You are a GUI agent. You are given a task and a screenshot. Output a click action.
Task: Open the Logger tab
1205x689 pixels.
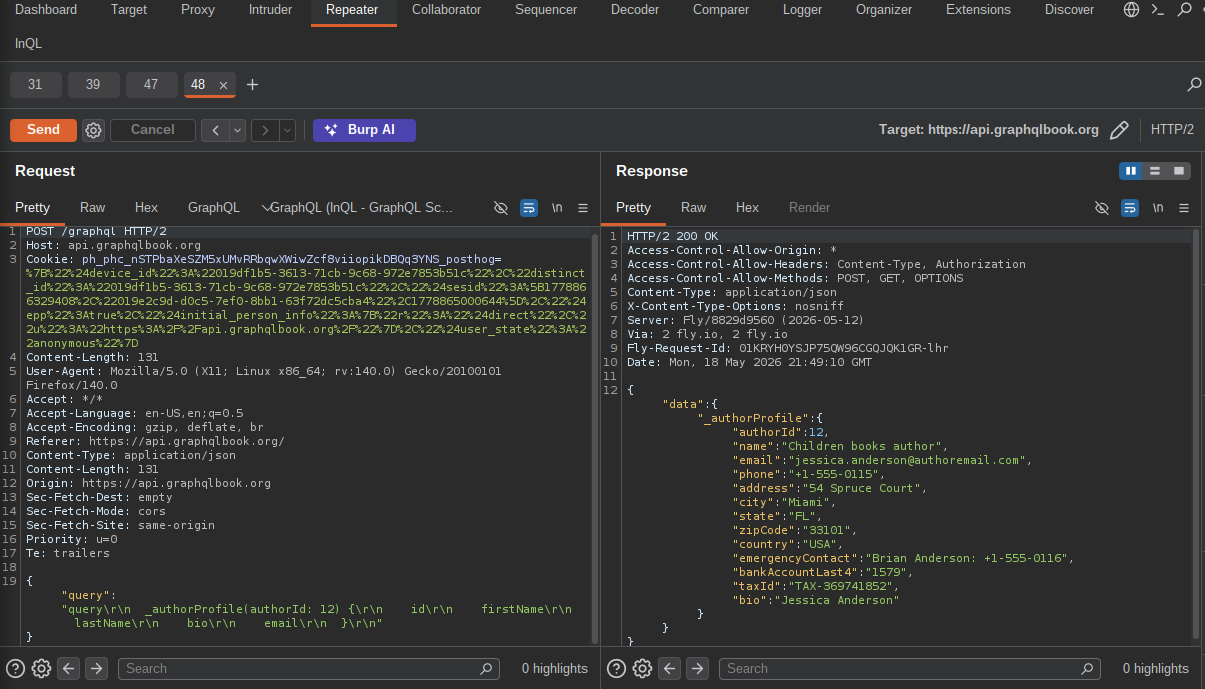802,10
